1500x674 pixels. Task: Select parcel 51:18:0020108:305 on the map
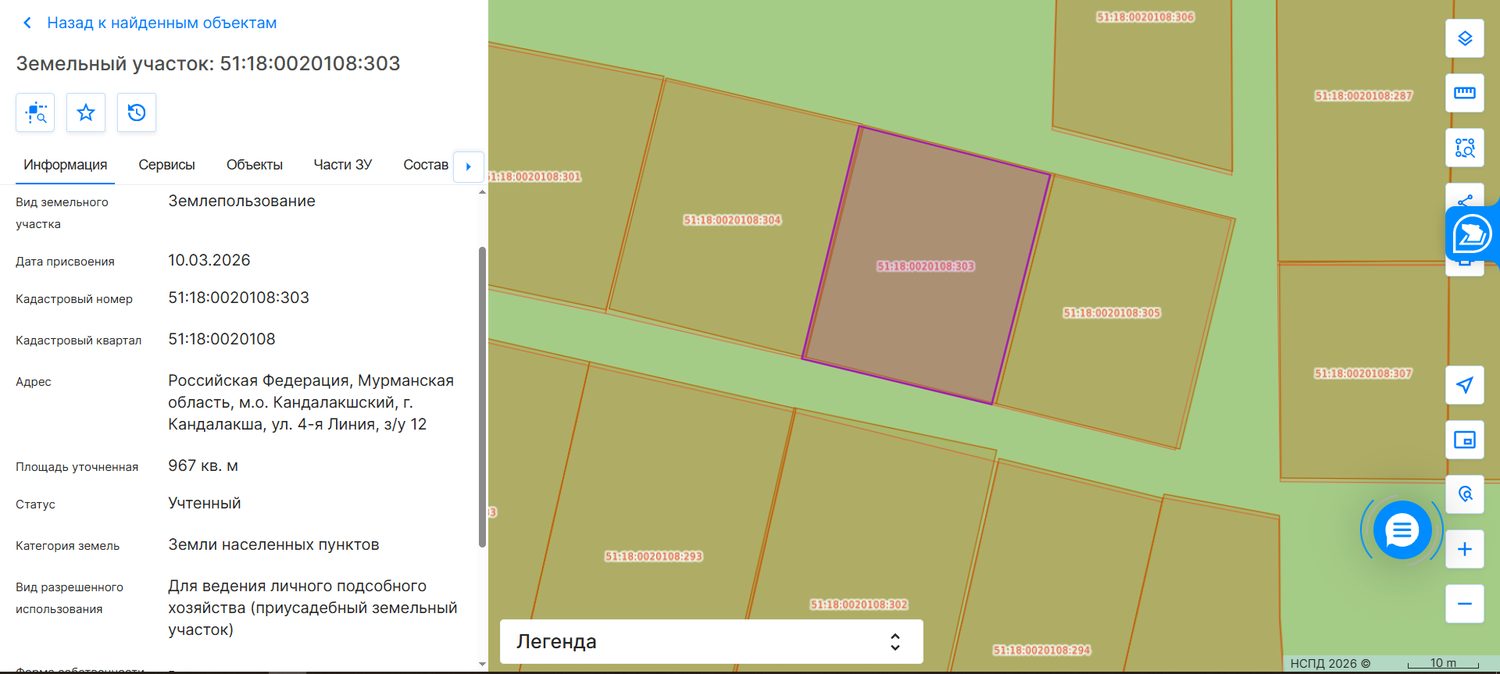coord(1111,313)
